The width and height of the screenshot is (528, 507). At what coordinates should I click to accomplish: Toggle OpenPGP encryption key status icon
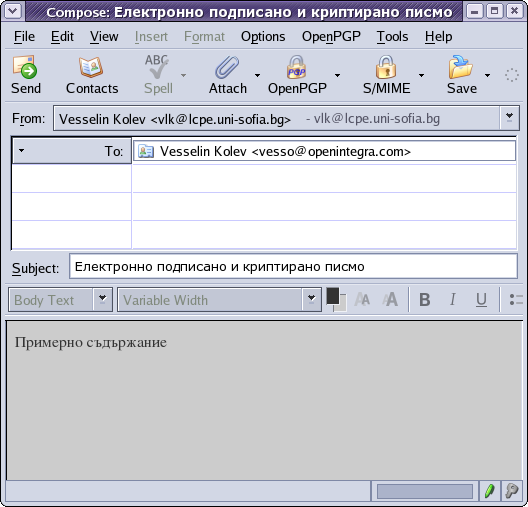pos(512,491)
